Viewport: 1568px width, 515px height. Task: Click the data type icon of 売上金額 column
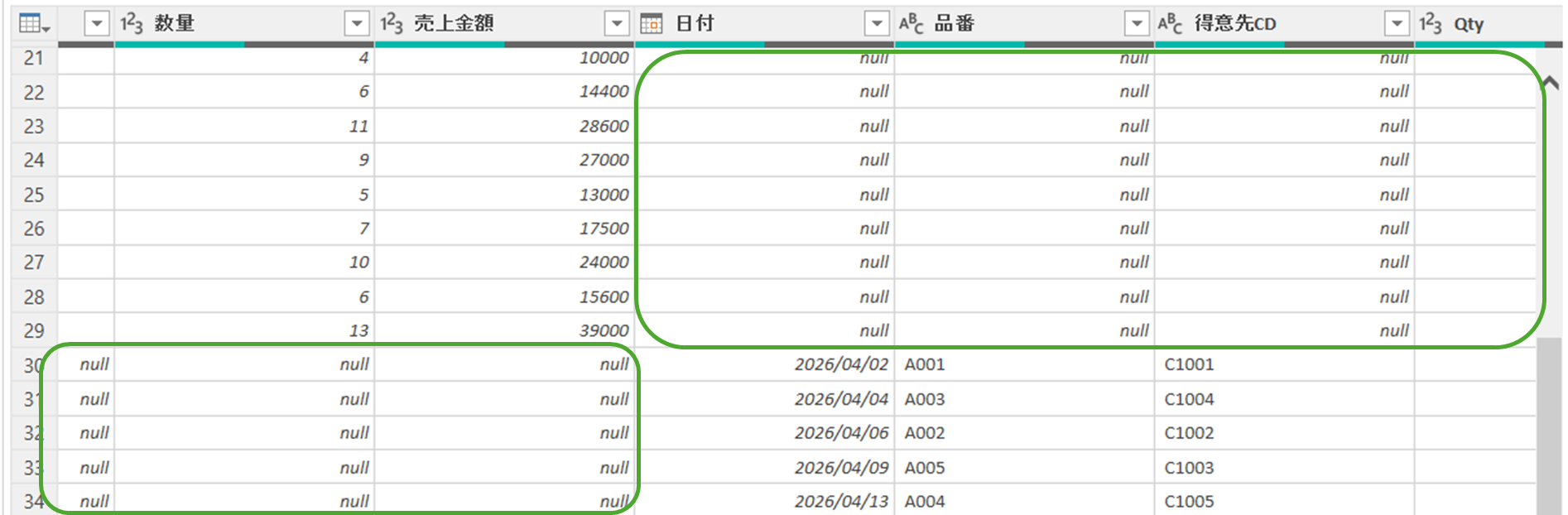click(392, 24)
